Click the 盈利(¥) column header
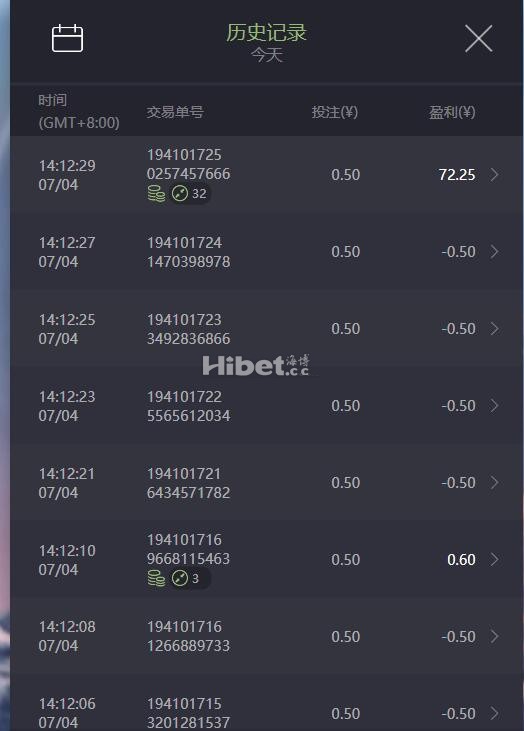Viewport: 524px width, 731px height. (x=452, y=112)
